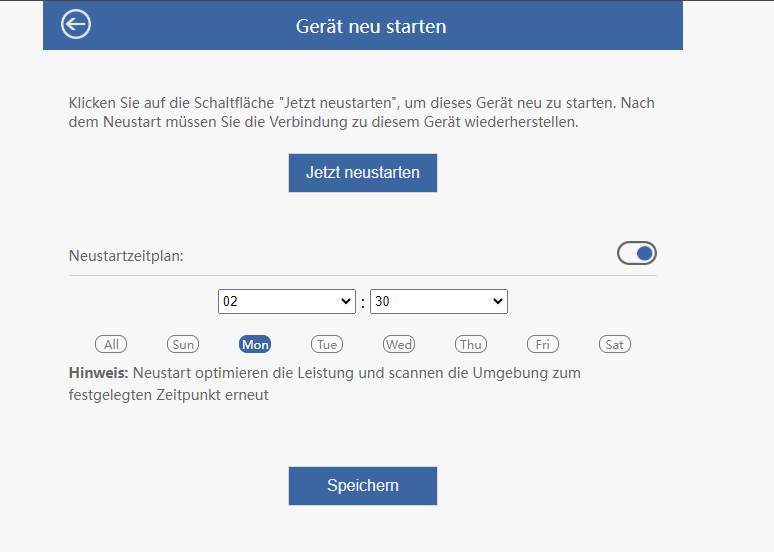This screenshot has width=774, height=552.
Task: Choose Thu for scheduled restart
Action: tap(471, 344)
